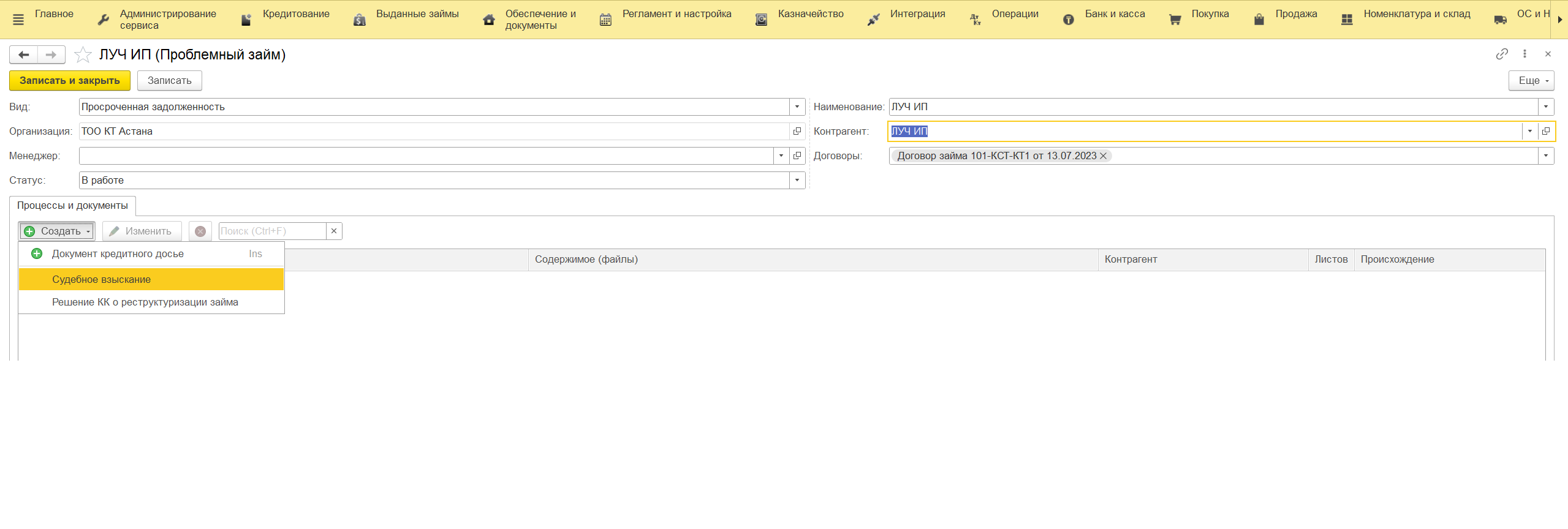Remove the Договор займа 101-КСТ-КТ1 tag
The width and height of the screenshot is (1568, 529).
tap(1104, 156)
